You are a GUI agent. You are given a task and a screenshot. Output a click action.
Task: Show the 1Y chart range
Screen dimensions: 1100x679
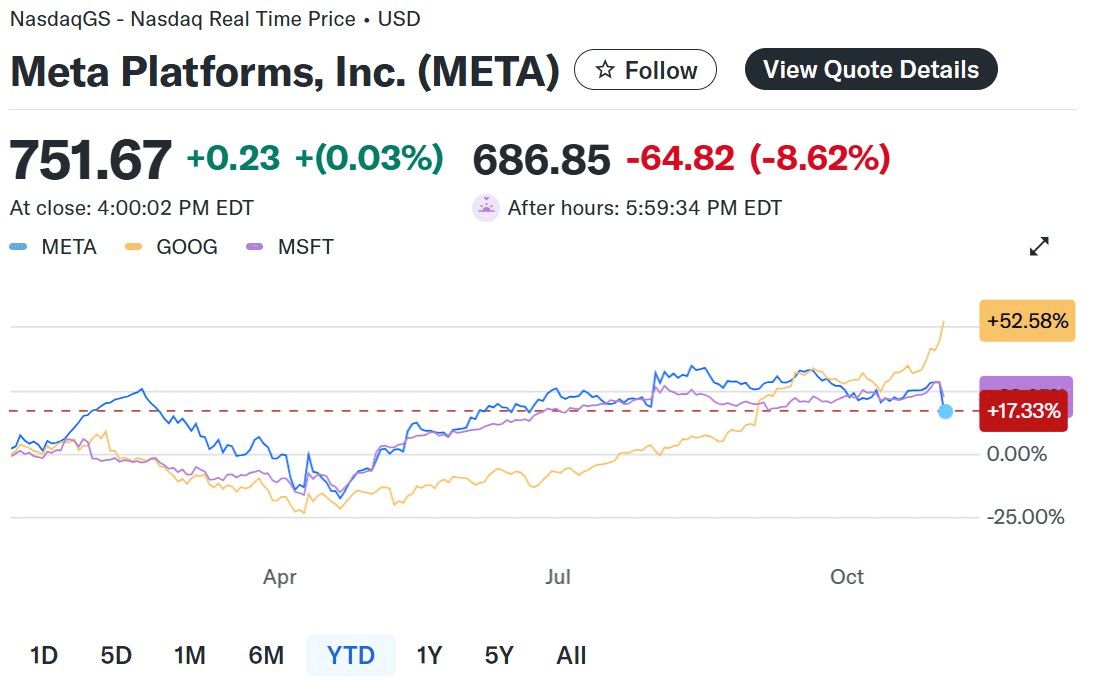coord(429,656)
